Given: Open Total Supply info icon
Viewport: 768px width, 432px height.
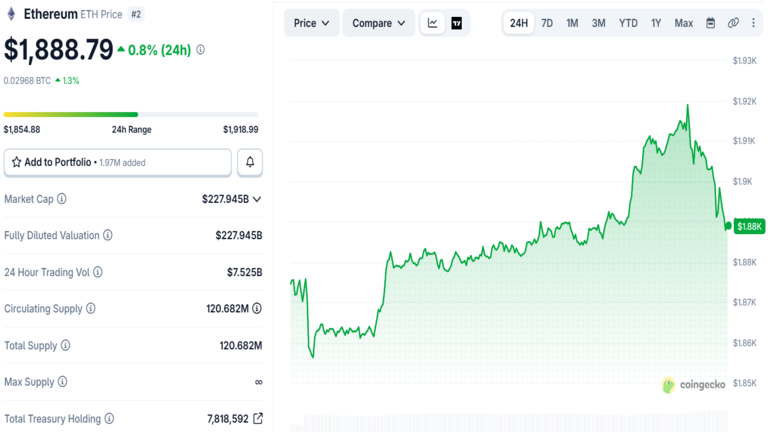Looking at the screenshot, I should 66,345.
